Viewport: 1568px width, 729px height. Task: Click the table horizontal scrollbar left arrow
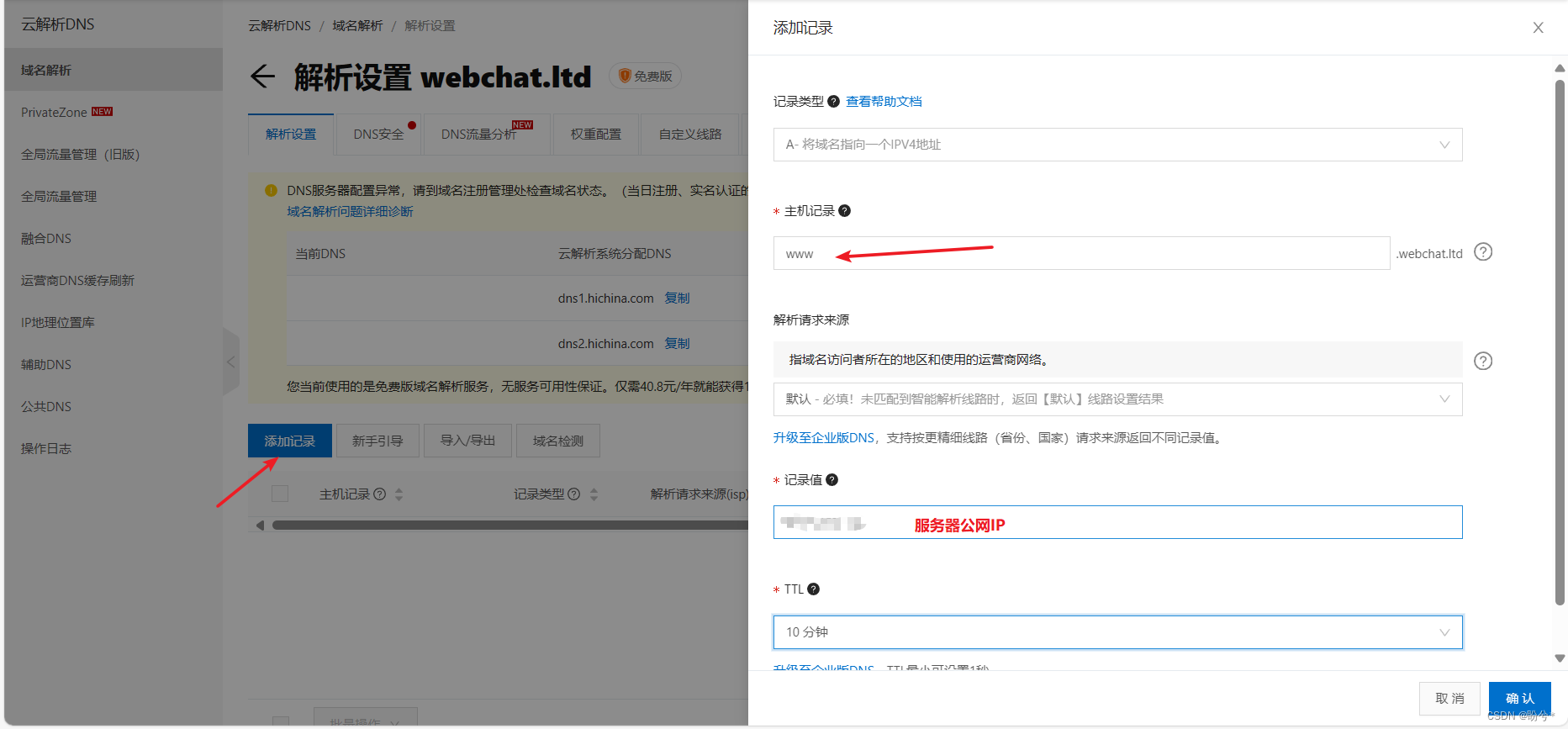pyautogui.click(x=260, y=526)
